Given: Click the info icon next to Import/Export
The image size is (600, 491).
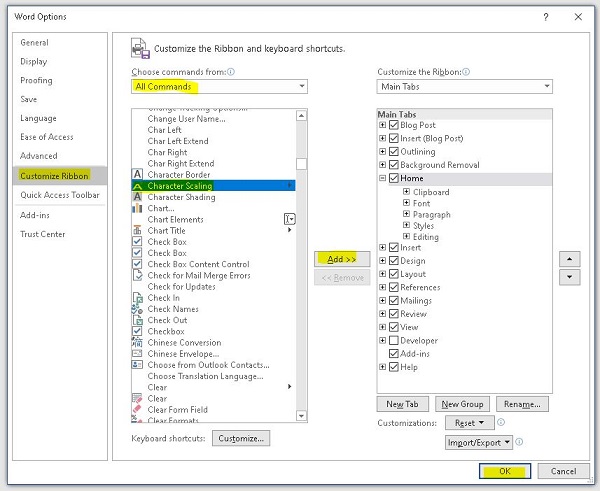Looking at the screenshot, I should 519,442.
